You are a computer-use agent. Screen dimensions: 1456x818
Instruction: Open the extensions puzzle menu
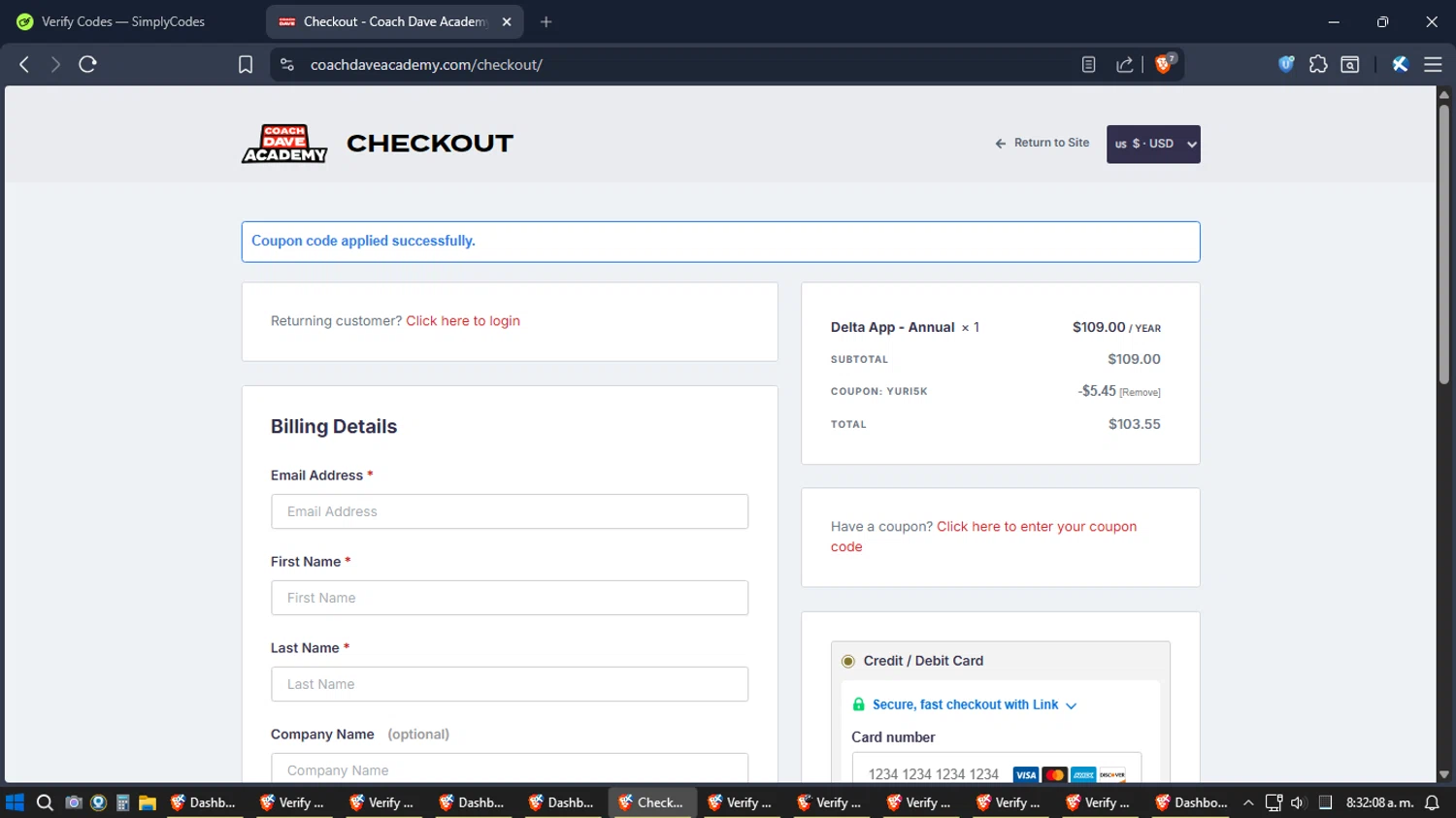(x=1318, y=64)
